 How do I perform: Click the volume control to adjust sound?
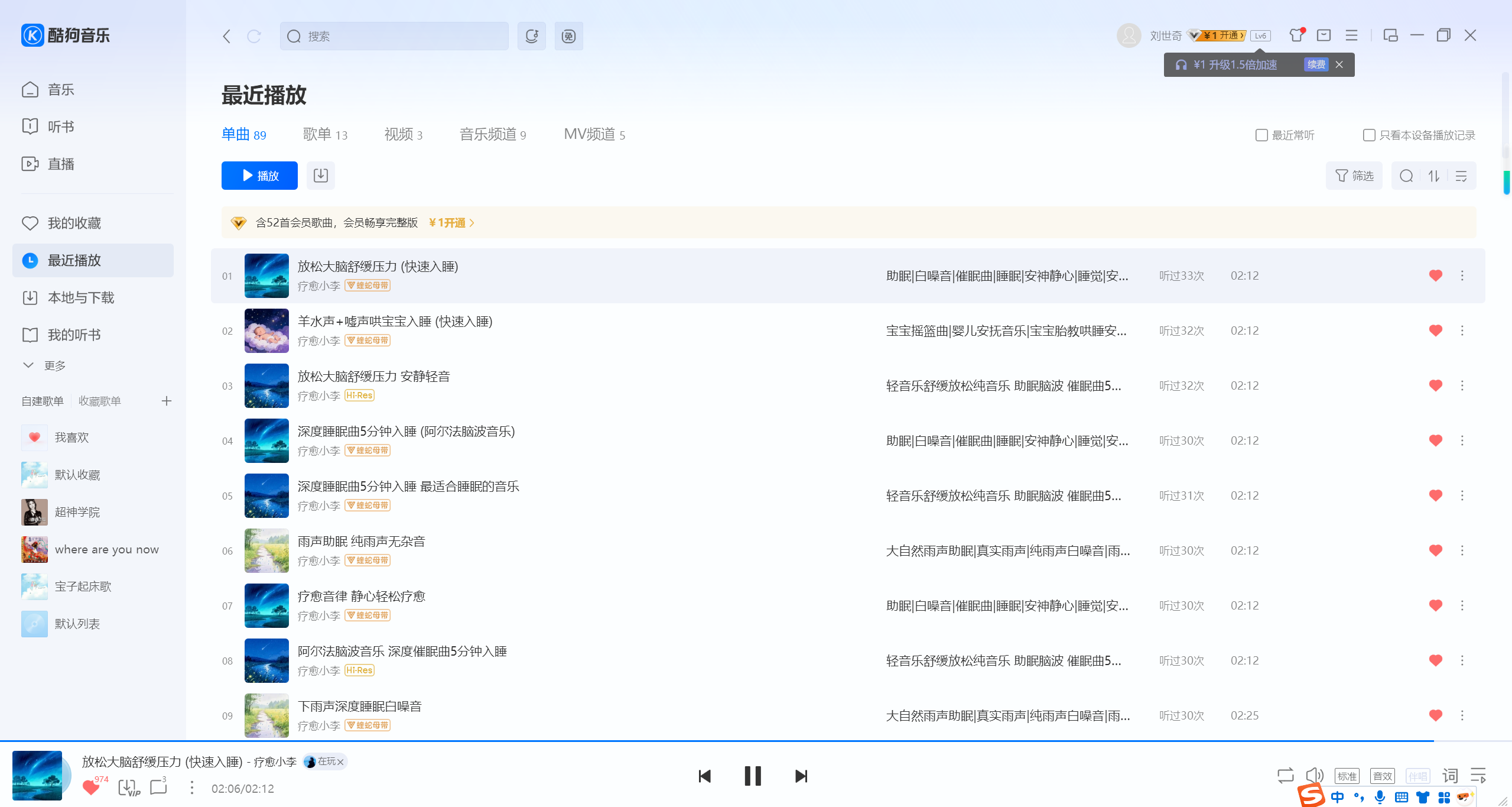tap(1315, 776)
